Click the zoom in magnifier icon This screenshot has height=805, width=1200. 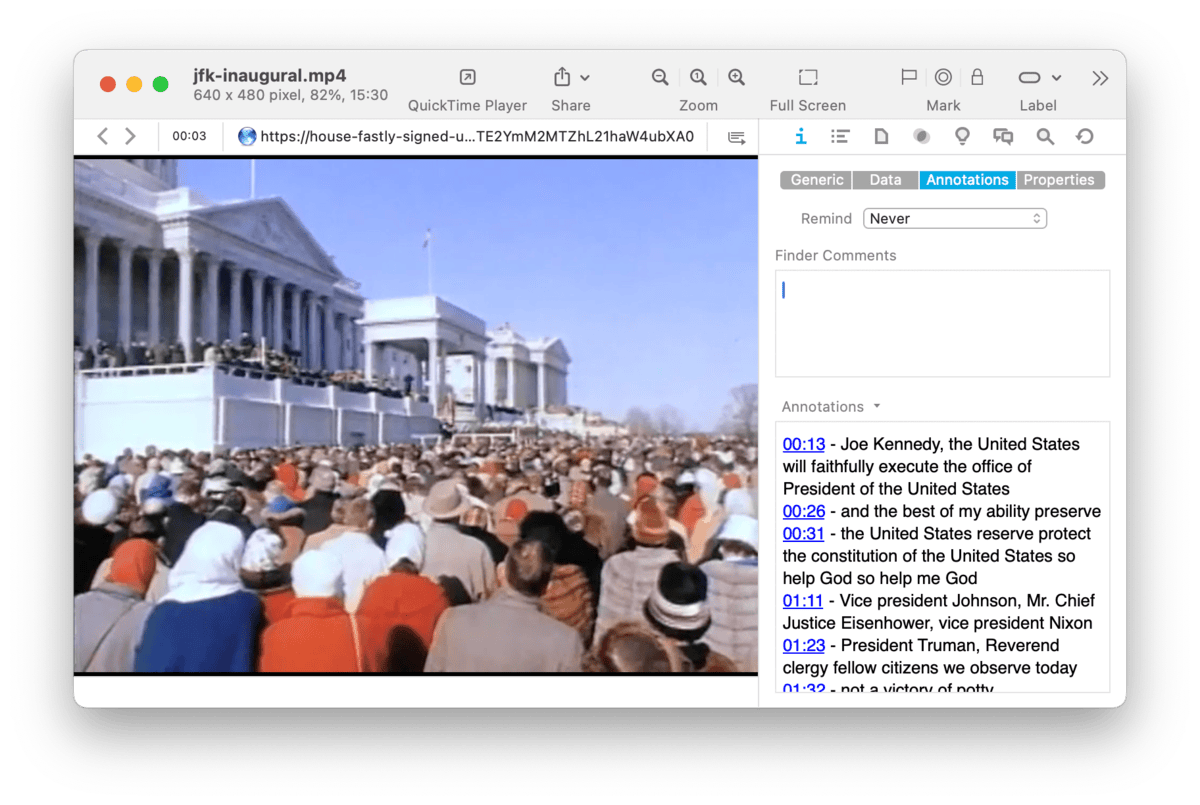[736, 78]
